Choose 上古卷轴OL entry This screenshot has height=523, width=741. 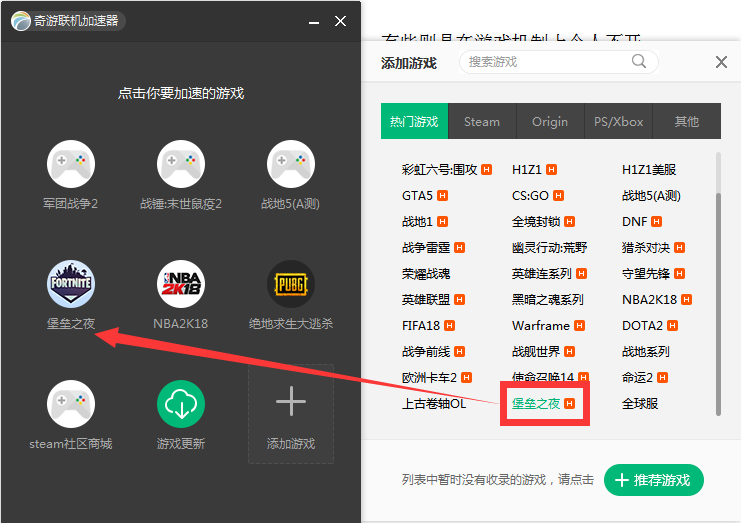click(x=434, y=403)
